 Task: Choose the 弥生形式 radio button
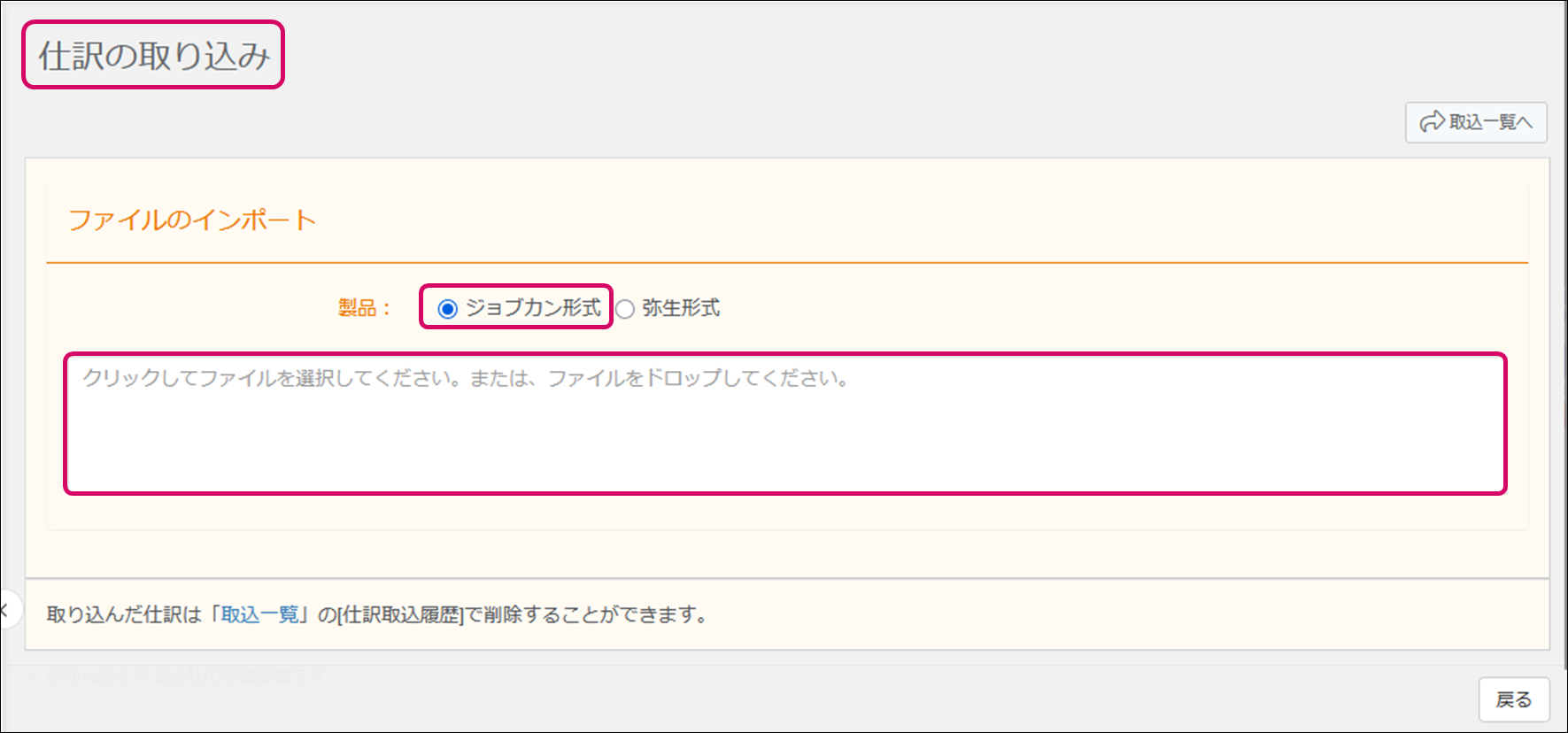tap(625, 309)
